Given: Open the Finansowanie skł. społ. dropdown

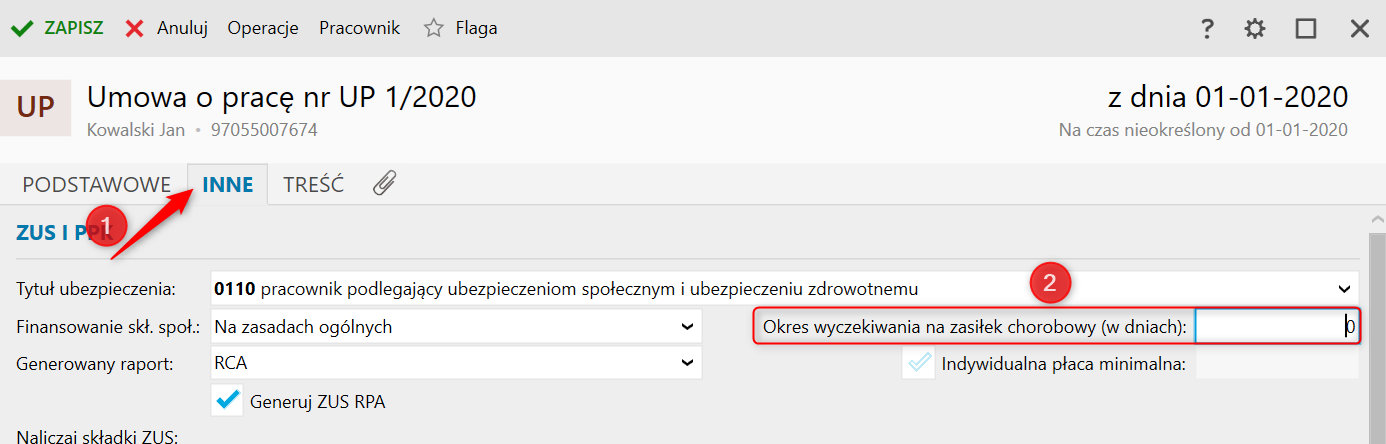Looking at the screenshot, I should click(x=686, y=326).
